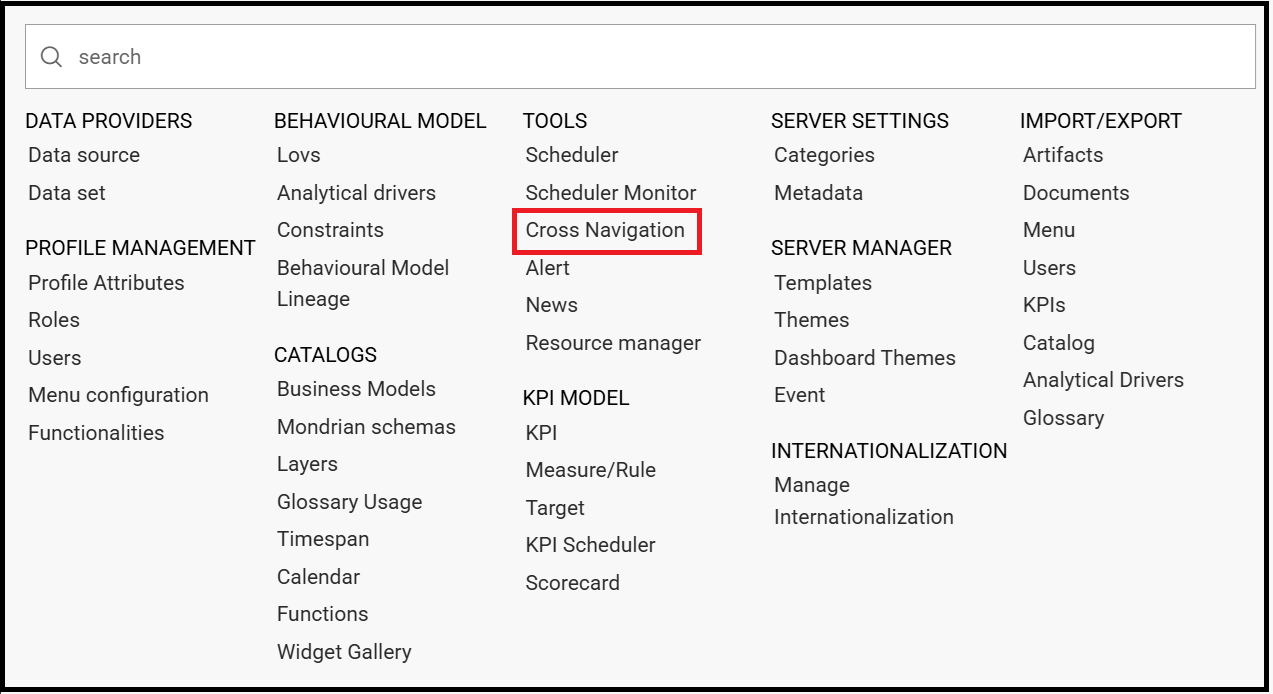
Task: Open KPI under KPI Model
Action: 541,433
